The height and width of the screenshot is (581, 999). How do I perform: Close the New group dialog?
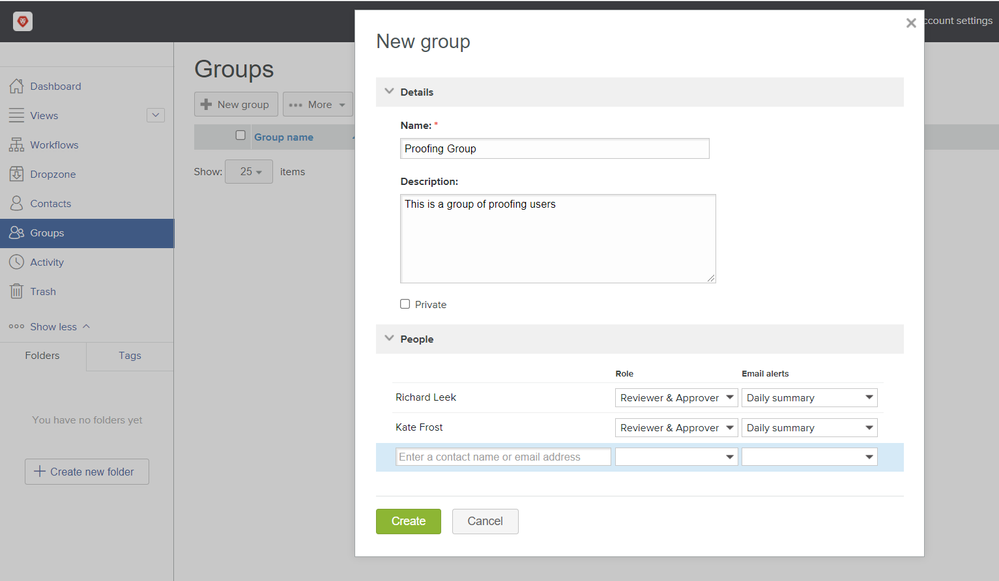[x=910, y=23]
